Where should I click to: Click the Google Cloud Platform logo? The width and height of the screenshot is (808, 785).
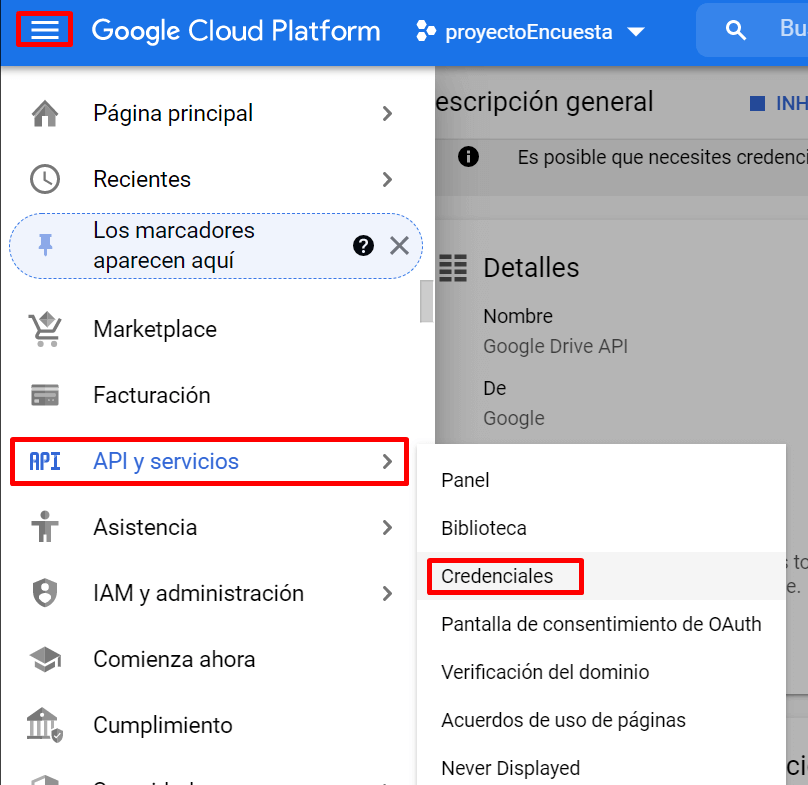236,31
